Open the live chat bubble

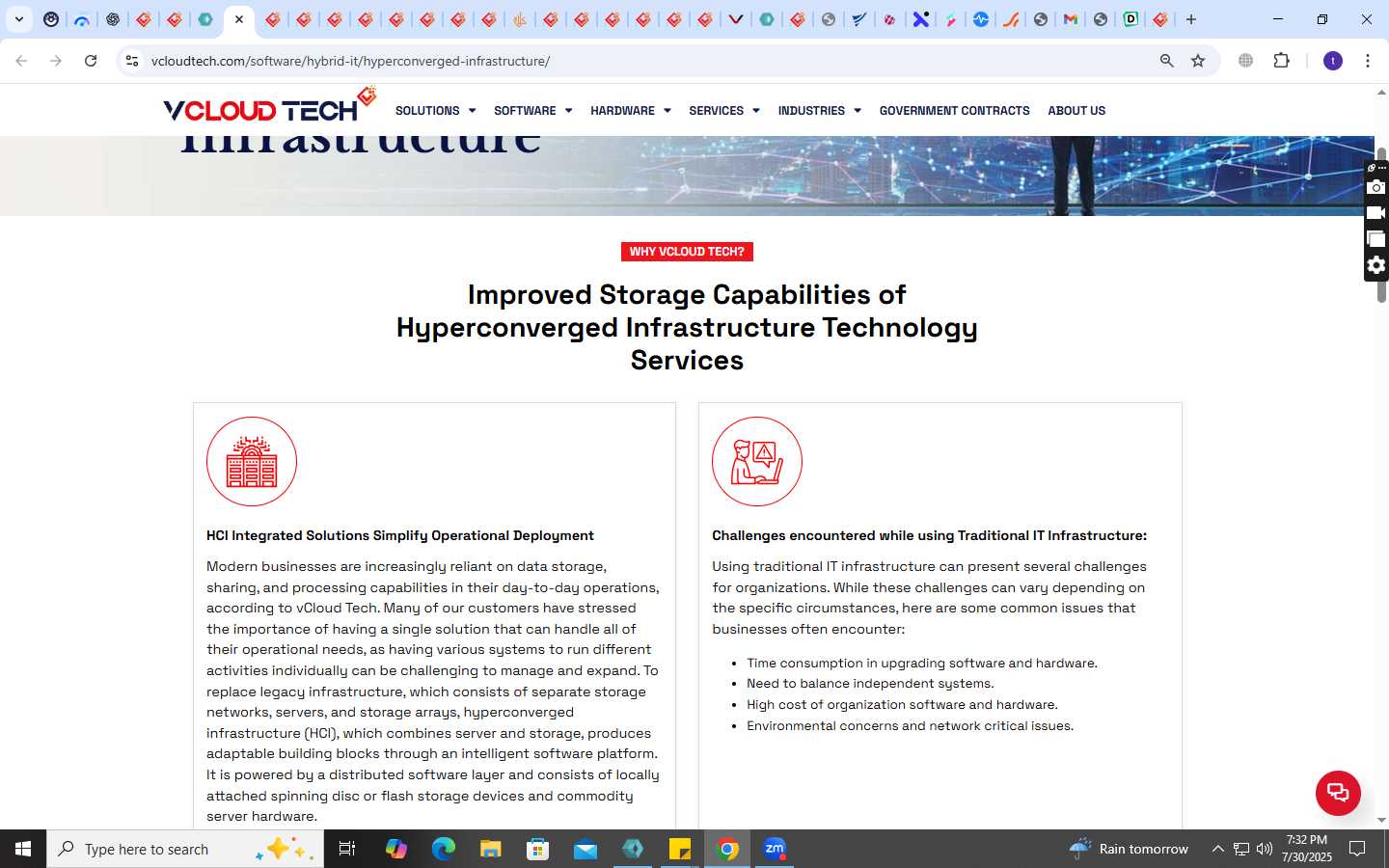coord(1338,793)
